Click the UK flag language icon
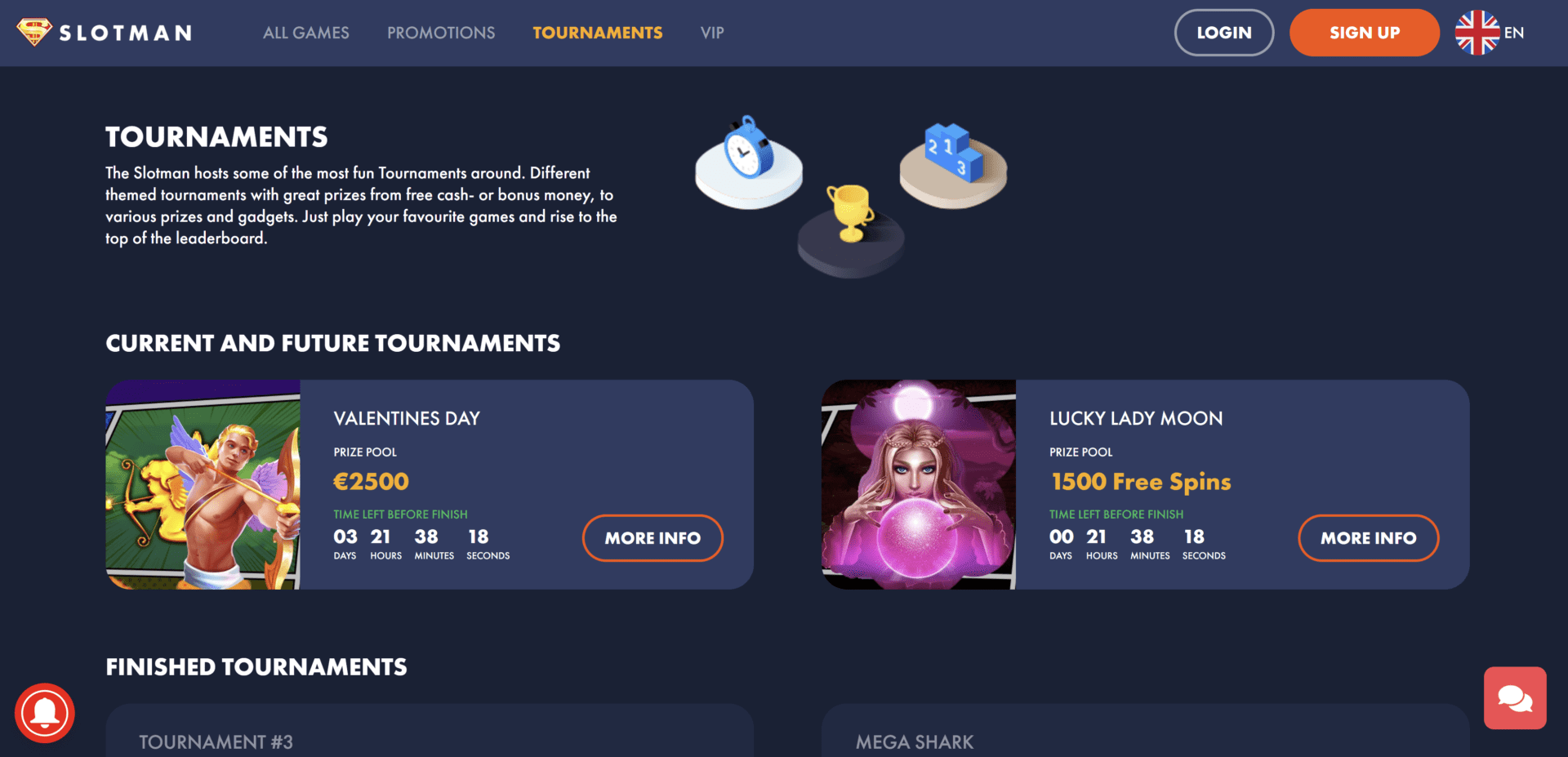Viewport: 1568px width, 757px height. pyautogui.click(x=1477, y=33)
